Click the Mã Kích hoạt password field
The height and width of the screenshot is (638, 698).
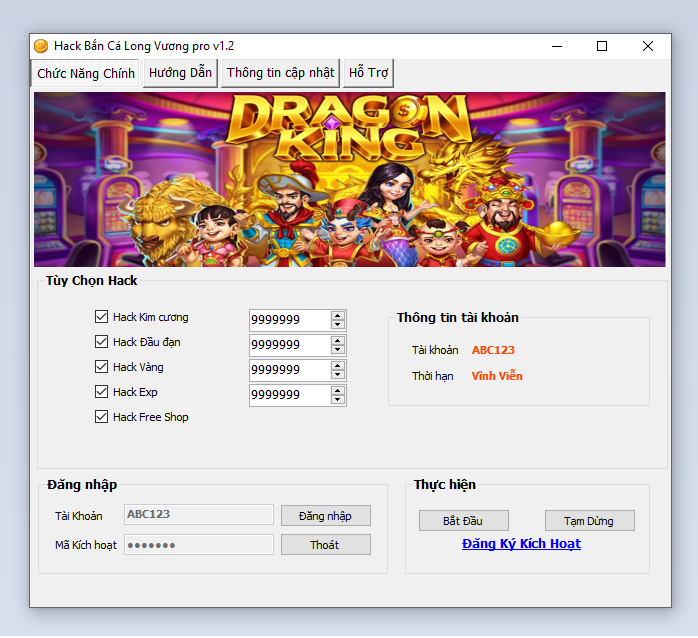(198, 545)
